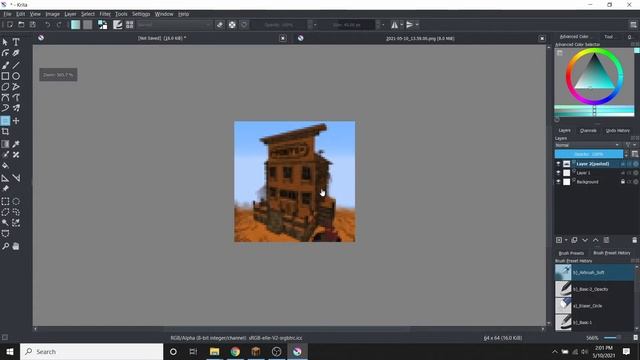Screen dimensions: 640x360
Task: Select the Gradient tool
Action: [x=5, y=144]
